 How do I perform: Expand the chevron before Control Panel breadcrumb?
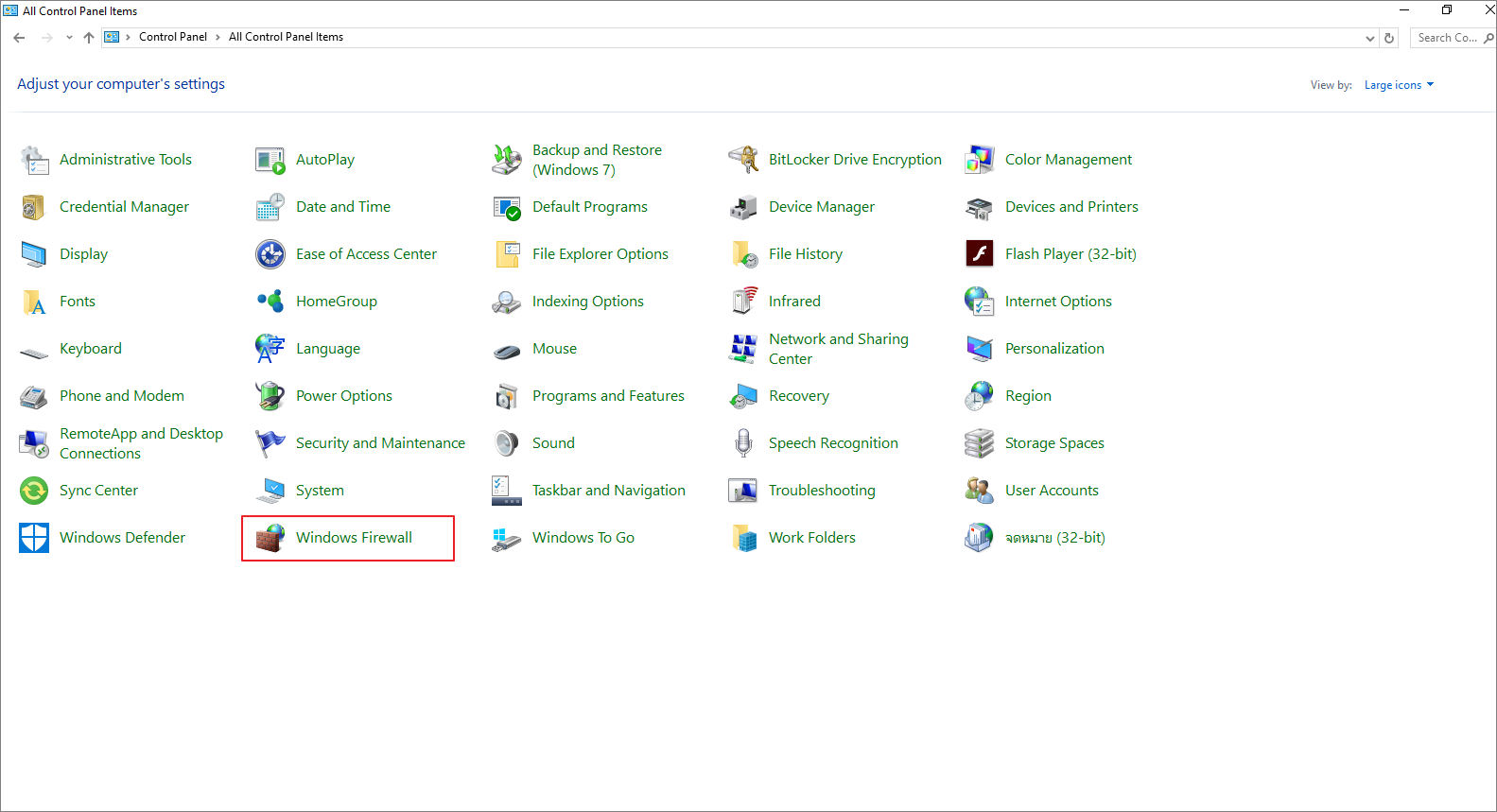[x=129, y=38]
